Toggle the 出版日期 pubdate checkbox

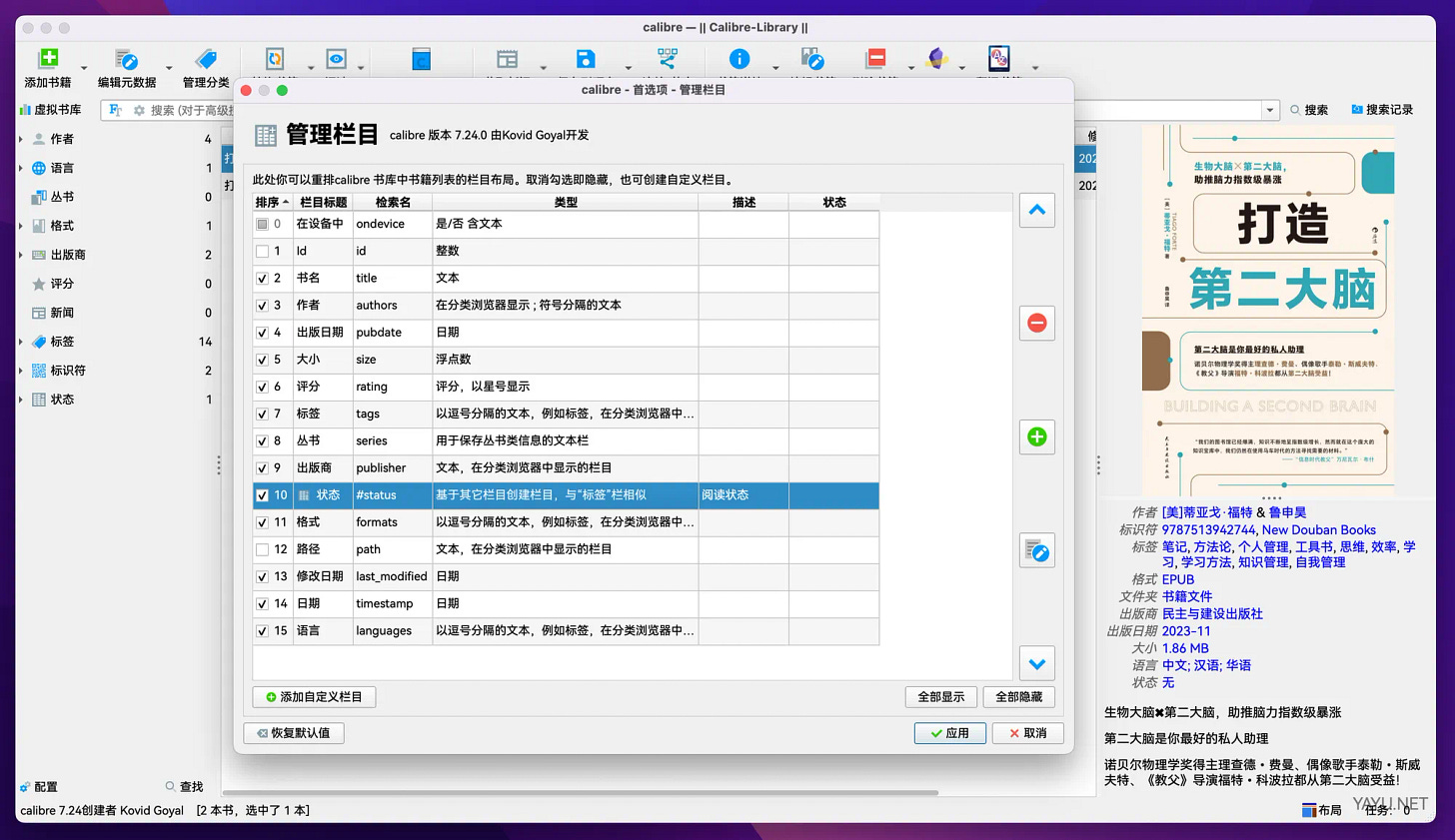(262, 333)
